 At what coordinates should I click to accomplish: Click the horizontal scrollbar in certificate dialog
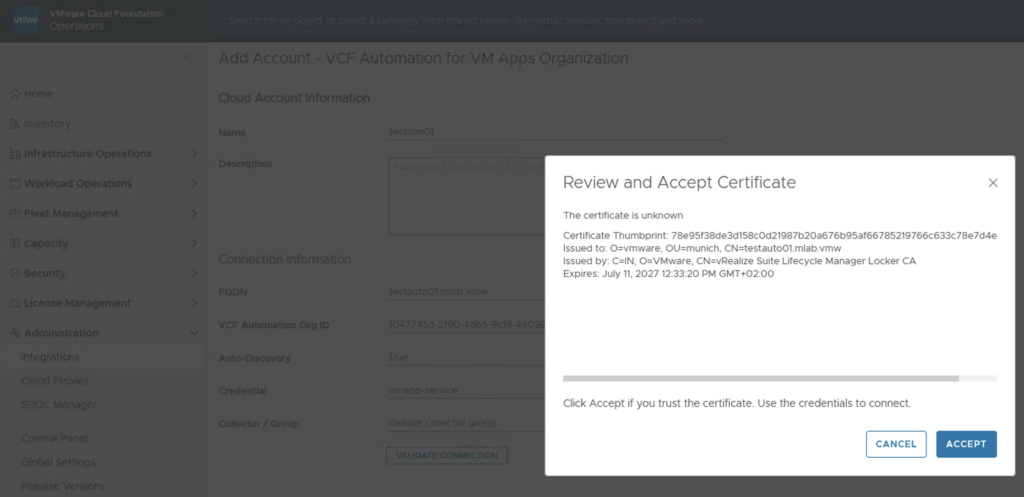coord(760,379)
